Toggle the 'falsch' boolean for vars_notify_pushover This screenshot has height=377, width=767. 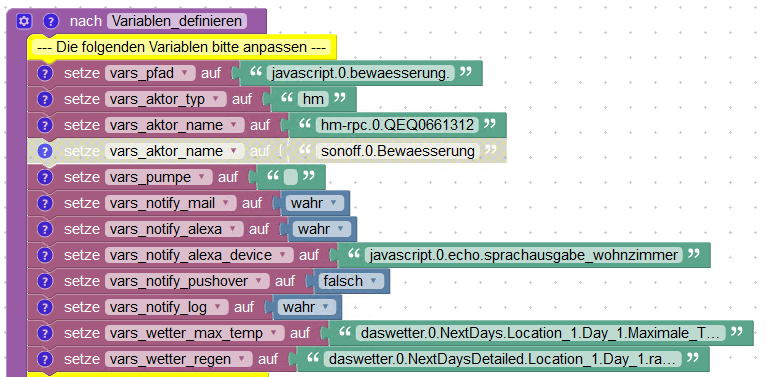[351, 281]
